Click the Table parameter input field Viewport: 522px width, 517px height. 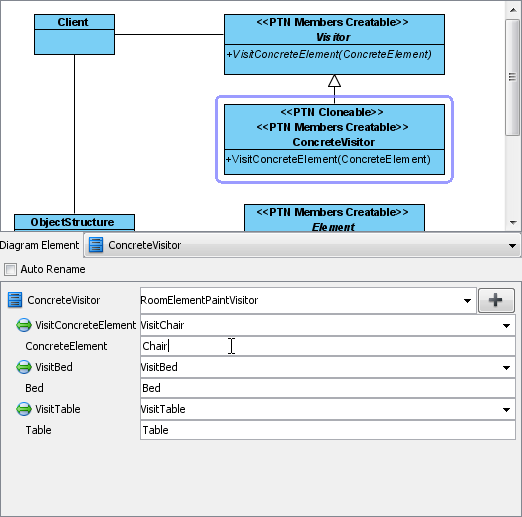[328, 430]
